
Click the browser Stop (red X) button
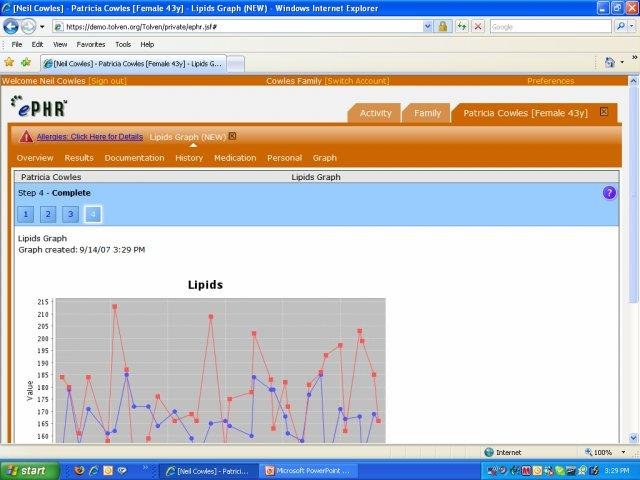(478, 26)
